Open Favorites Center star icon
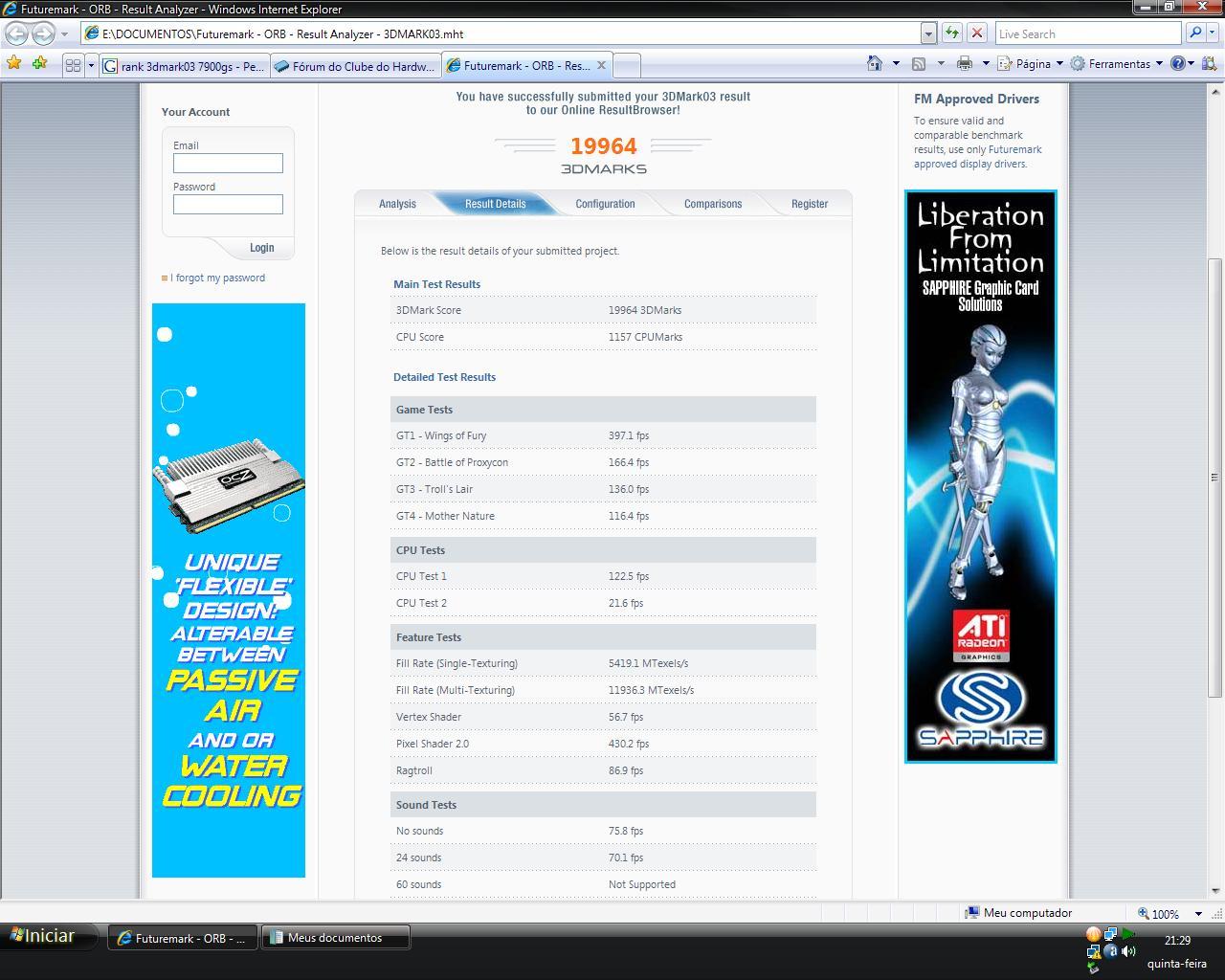 (14, 64)
